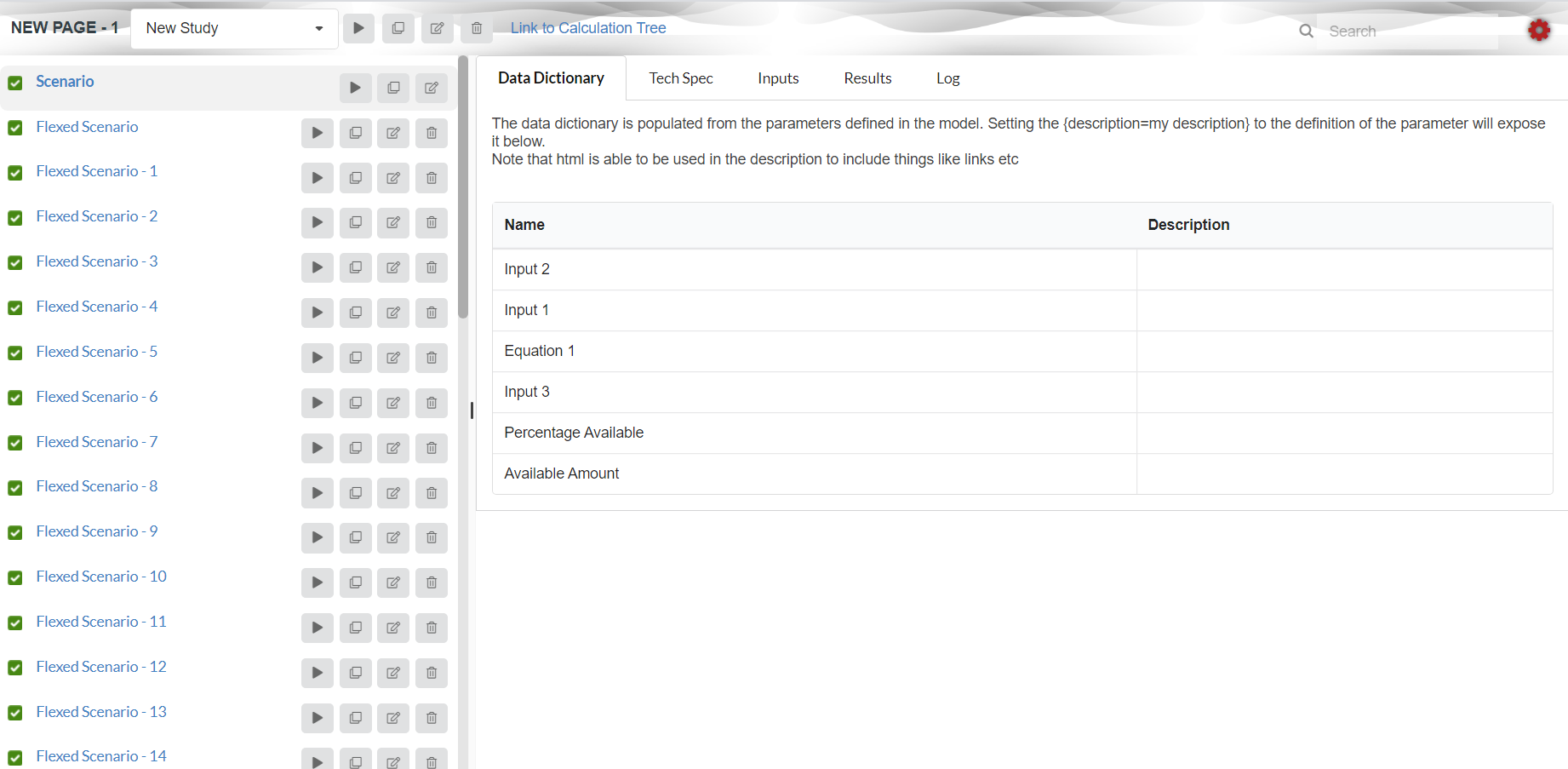Open the Link to Calculation Tree
This screenshot has height=769, width=1568.
588,28
